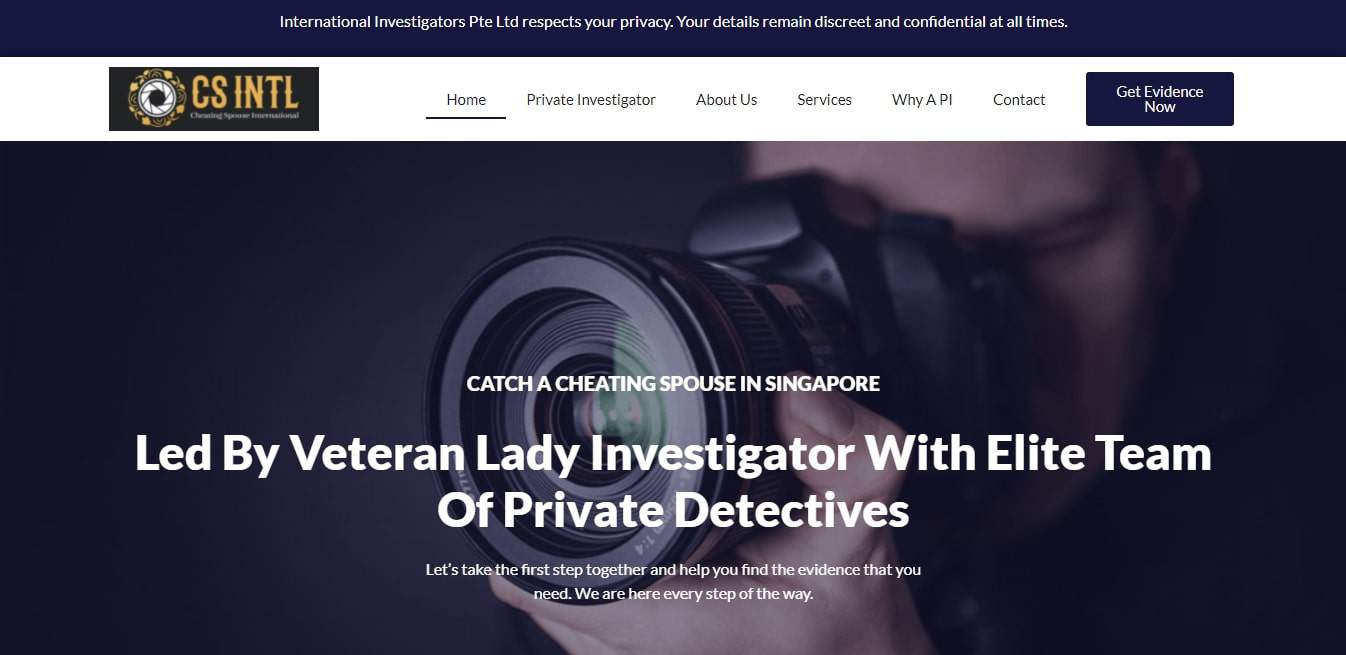Click the Cheating Spouse International tagline
This screenshot has width=1346, height=655.
244,115
